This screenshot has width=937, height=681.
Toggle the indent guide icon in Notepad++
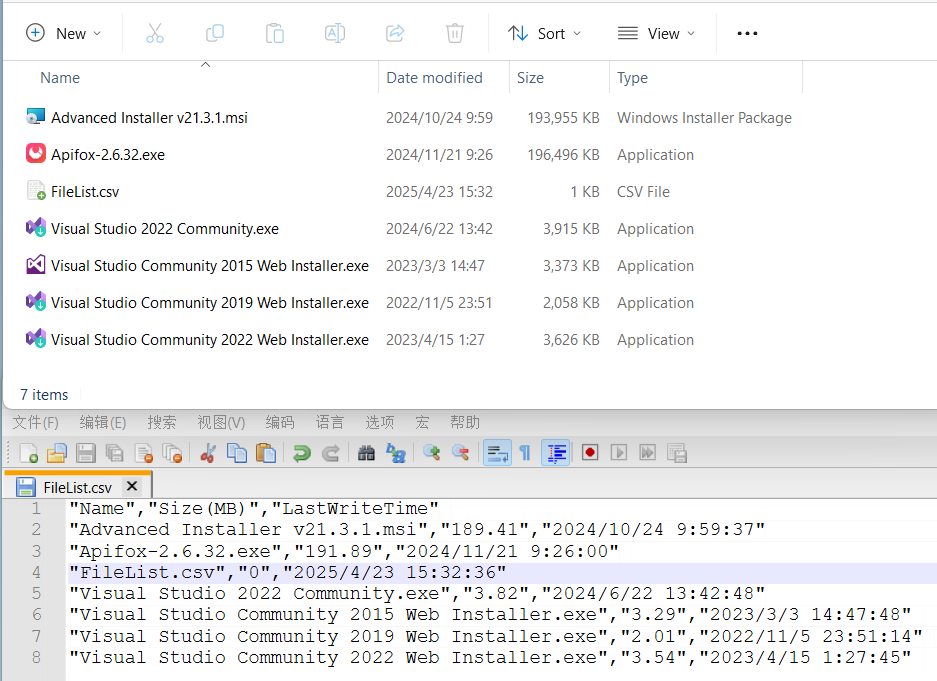tap(555, 453)
